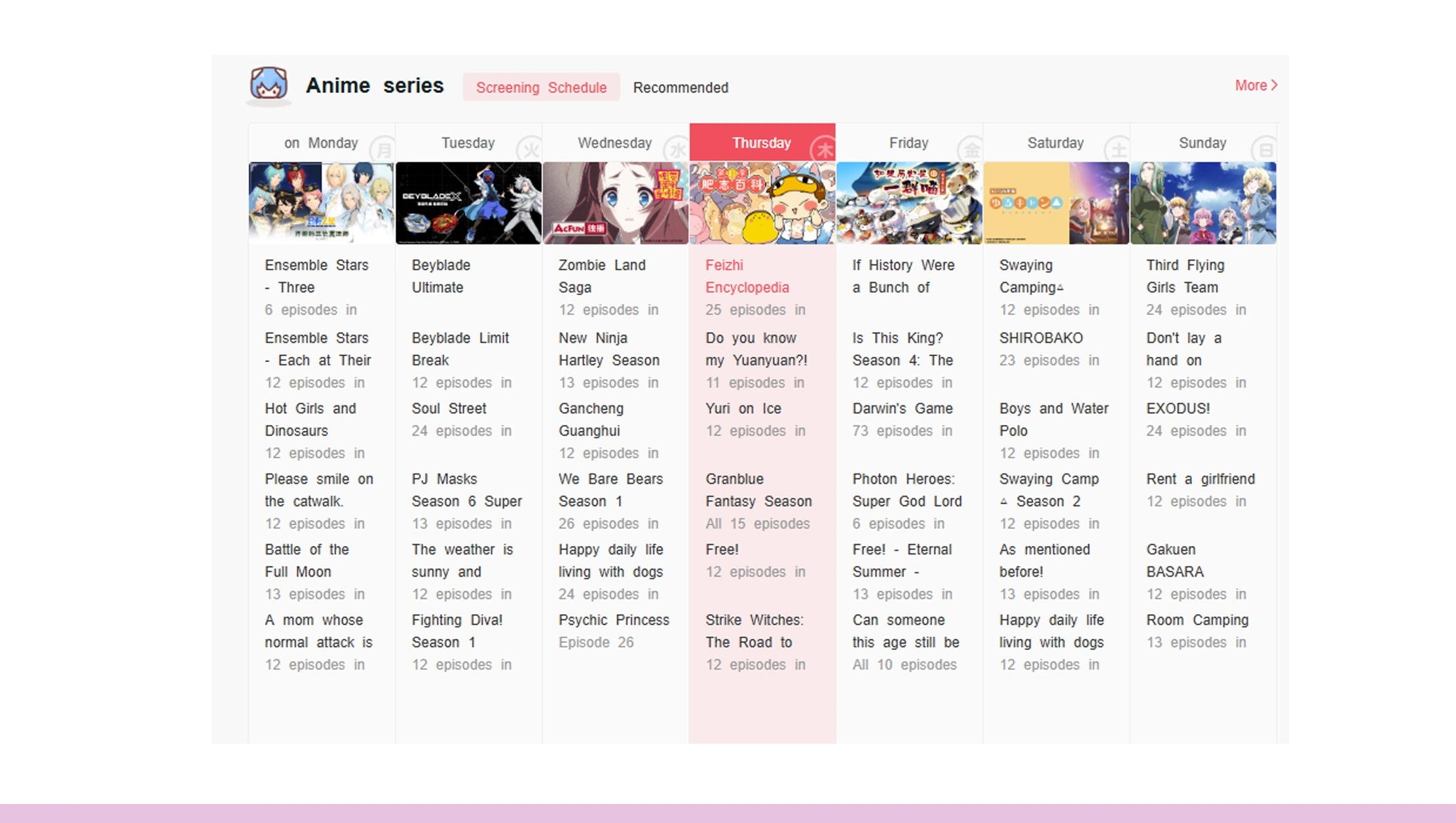This screenshot has width=1456, height=823.
Task: Open the Beyblade X cover thumbnail
Action: pos(468,203)
